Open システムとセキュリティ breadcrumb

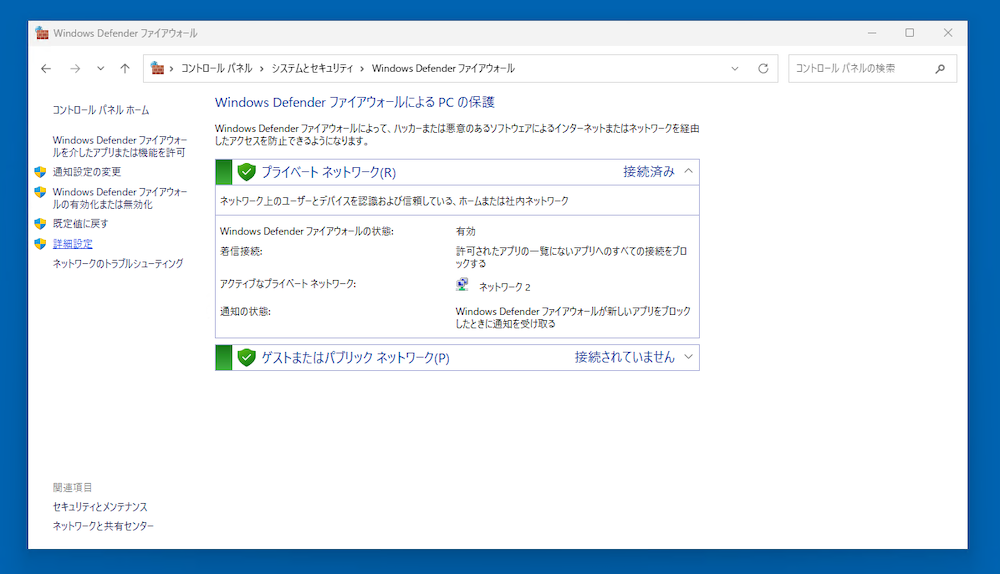pyautogui.click(x=312, y=68)
